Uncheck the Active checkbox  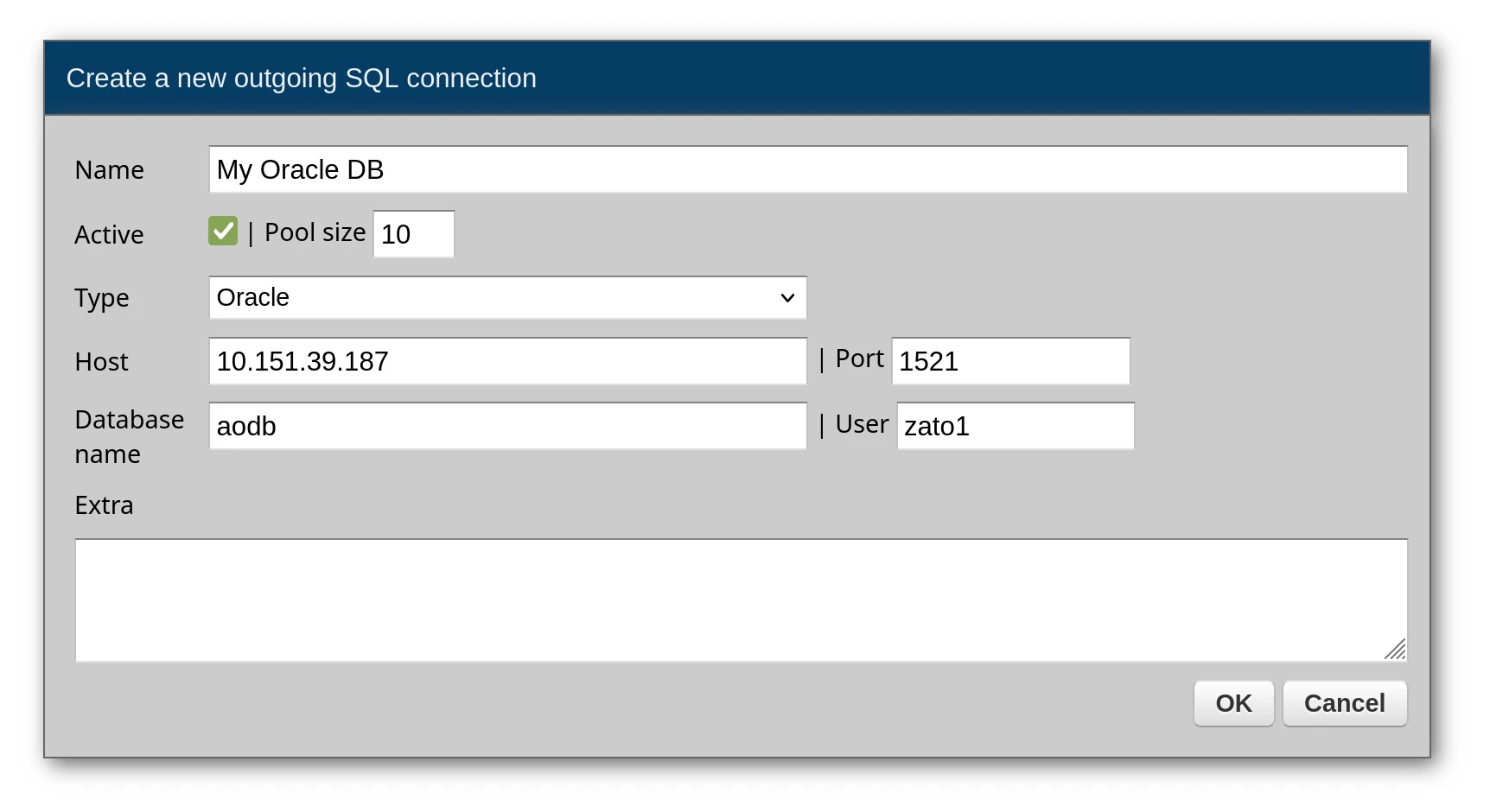(x=223, y=232)
